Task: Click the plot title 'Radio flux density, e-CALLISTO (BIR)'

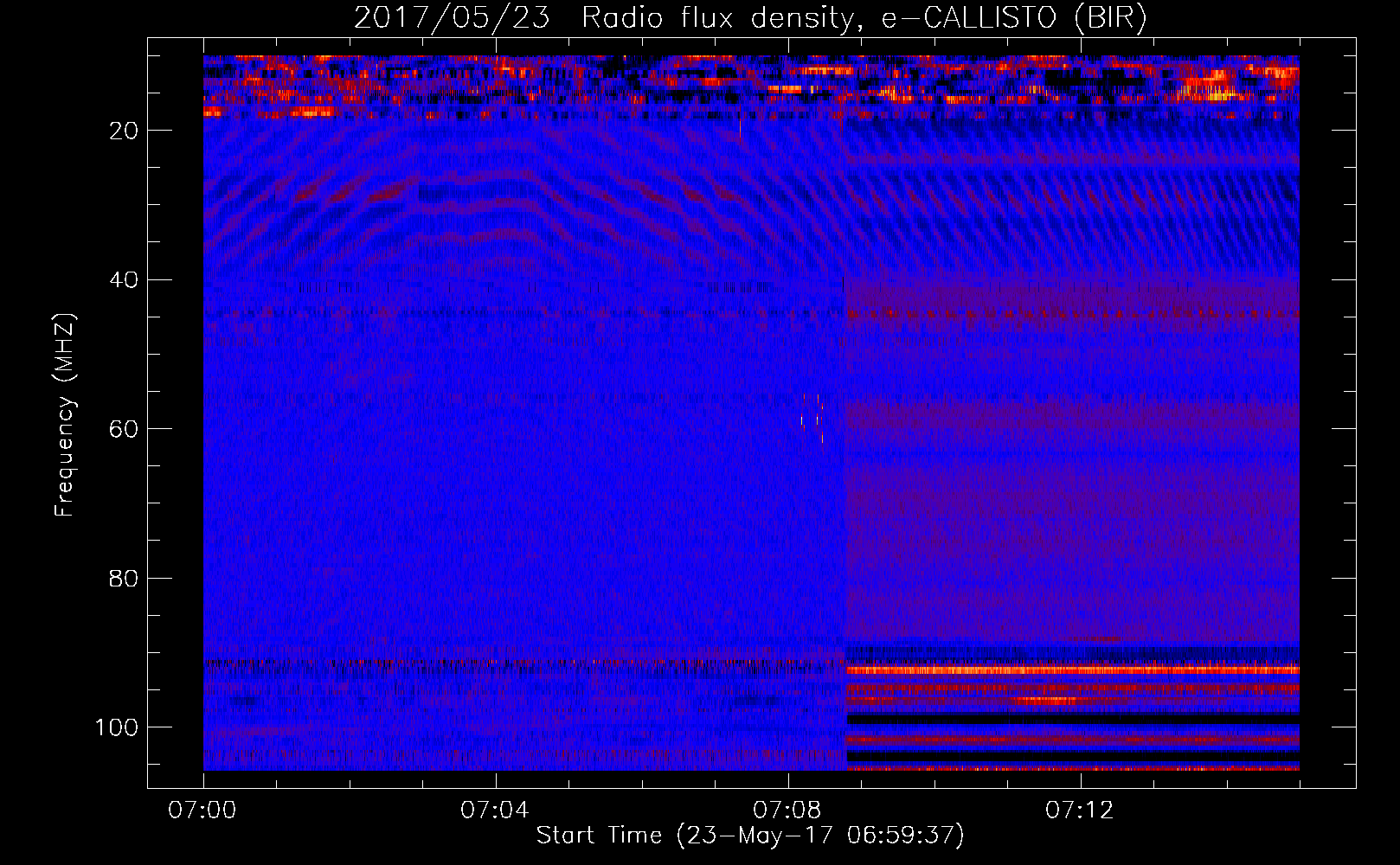Action: click(x=864, y=18)
